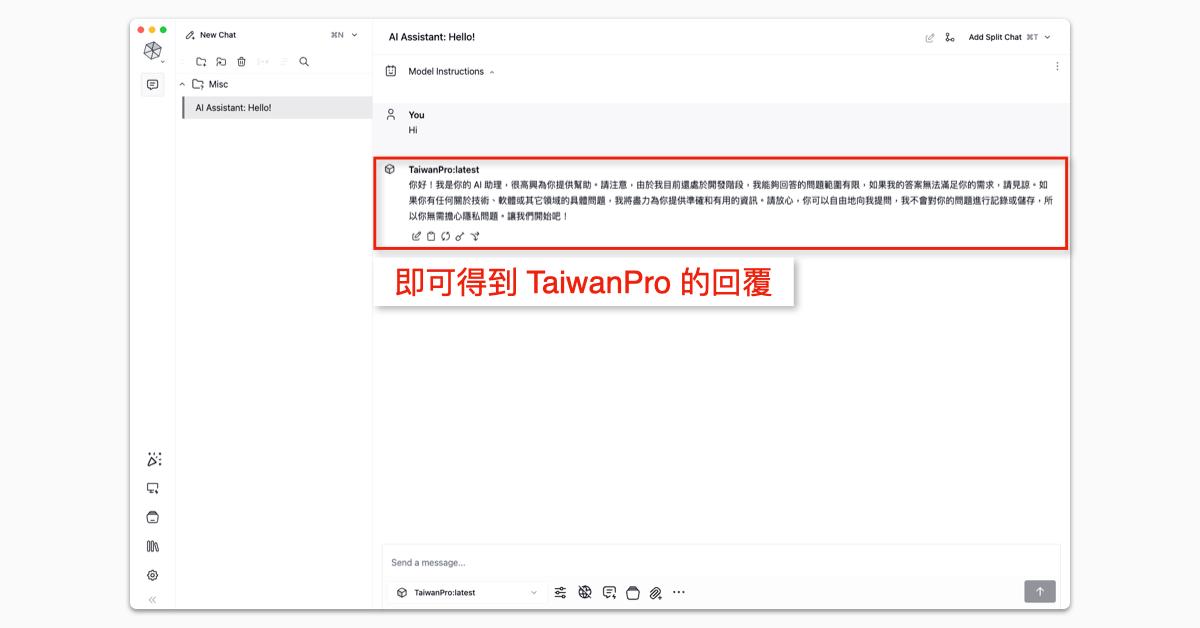Open dropdown next to Add Split Chat
Viewport: 1200px width, 628px height.
pyautogui.click(x=1047, y=37)
